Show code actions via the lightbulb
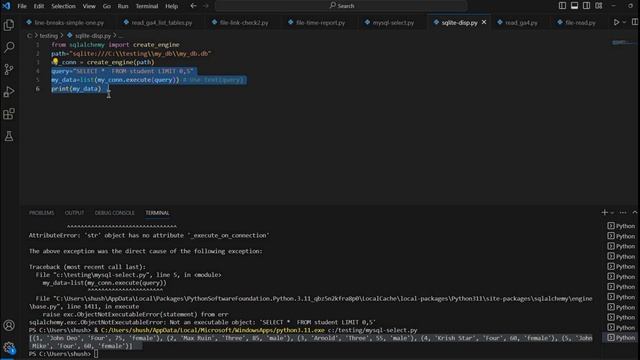 [x=55, y=62]
